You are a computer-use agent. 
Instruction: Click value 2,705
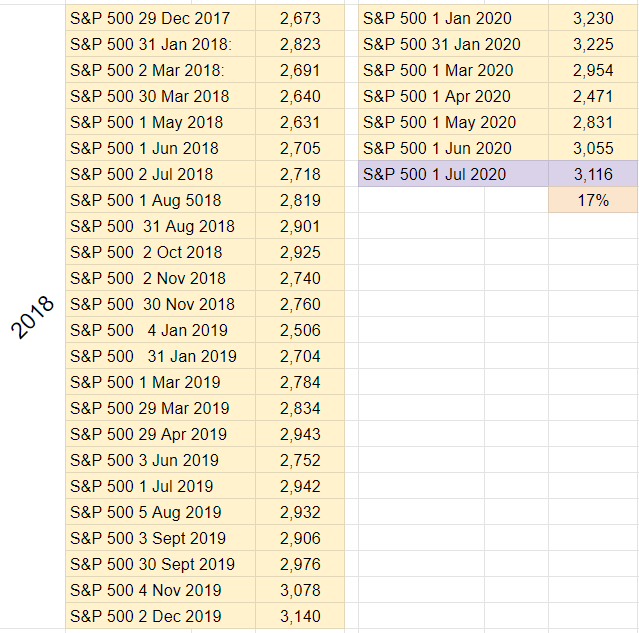(300, 148)
